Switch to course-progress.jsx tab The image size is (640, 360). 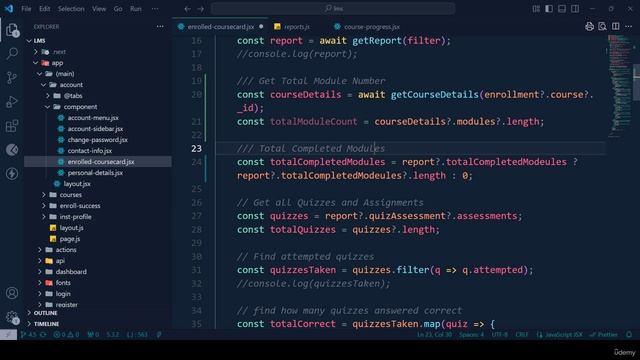(371, 27)
